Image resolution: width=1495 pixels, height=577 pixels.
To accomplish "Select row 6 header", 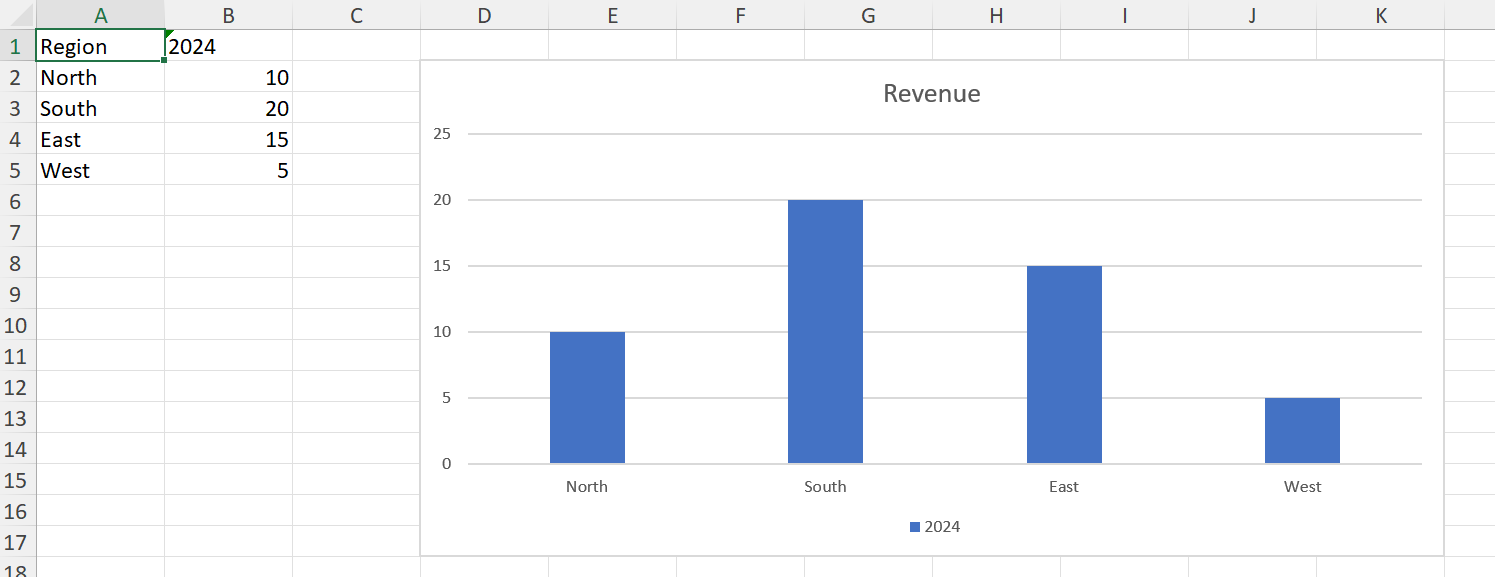I will point(17,201).
